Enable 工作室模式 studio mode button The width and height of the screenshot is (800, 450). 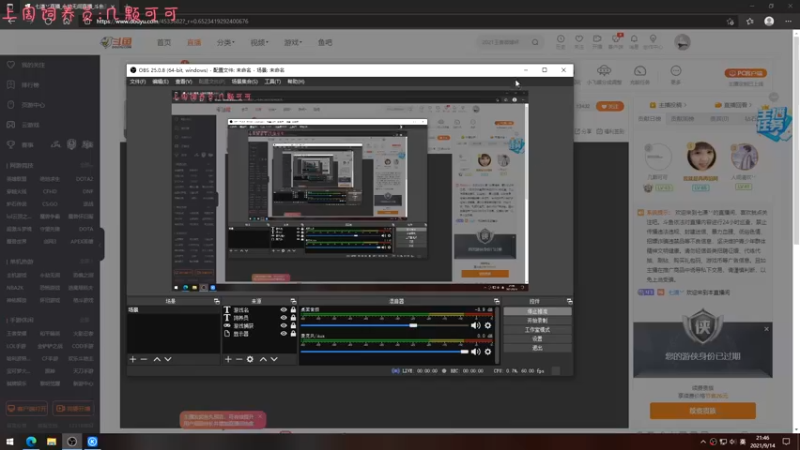(x=537, y=330)
